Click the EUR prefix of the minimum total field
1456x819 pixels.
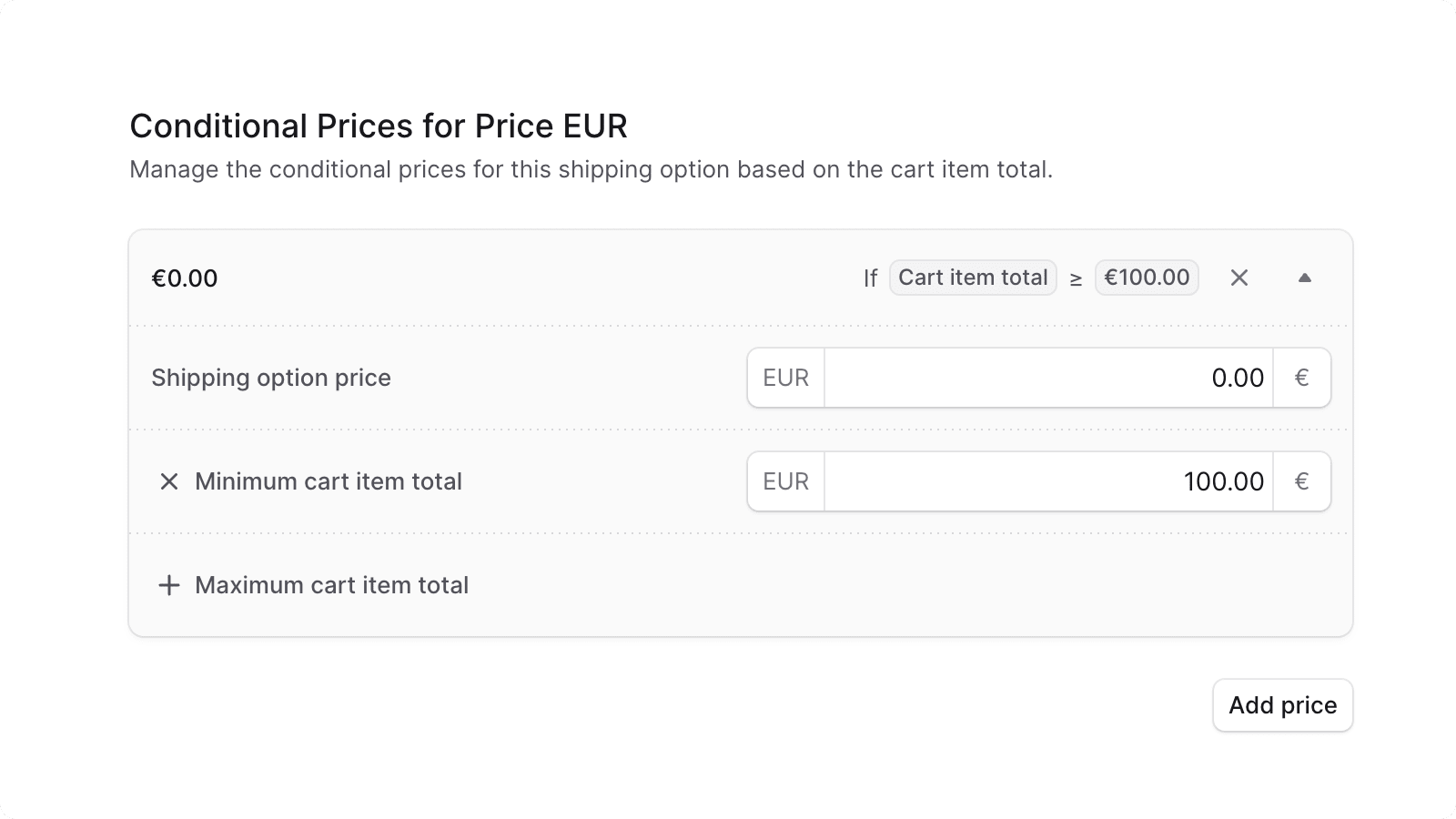click(x=784, y=481)
